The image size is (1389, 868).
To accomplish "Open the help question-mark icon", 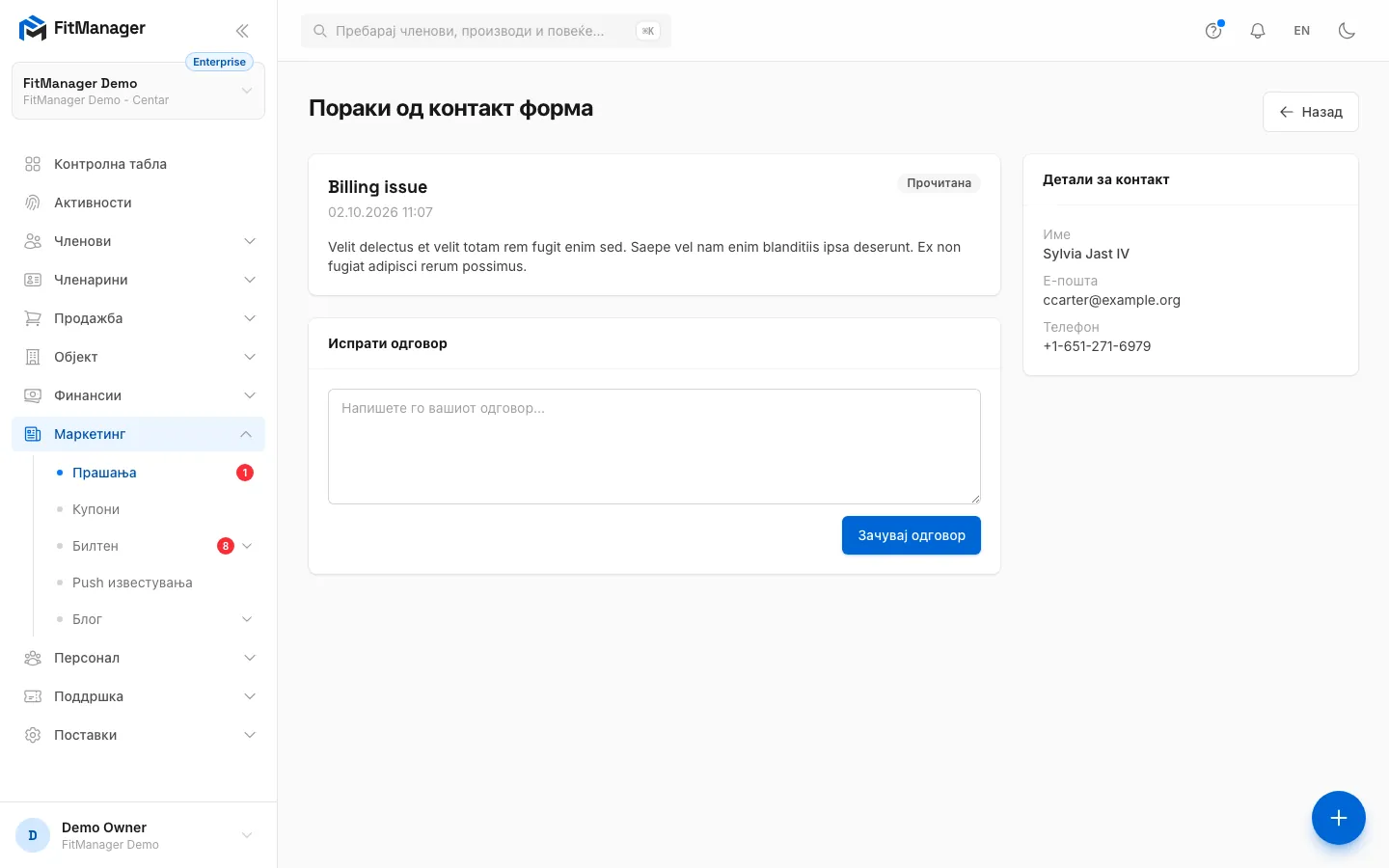I will pyautogui.click(x=1213, y=31).
